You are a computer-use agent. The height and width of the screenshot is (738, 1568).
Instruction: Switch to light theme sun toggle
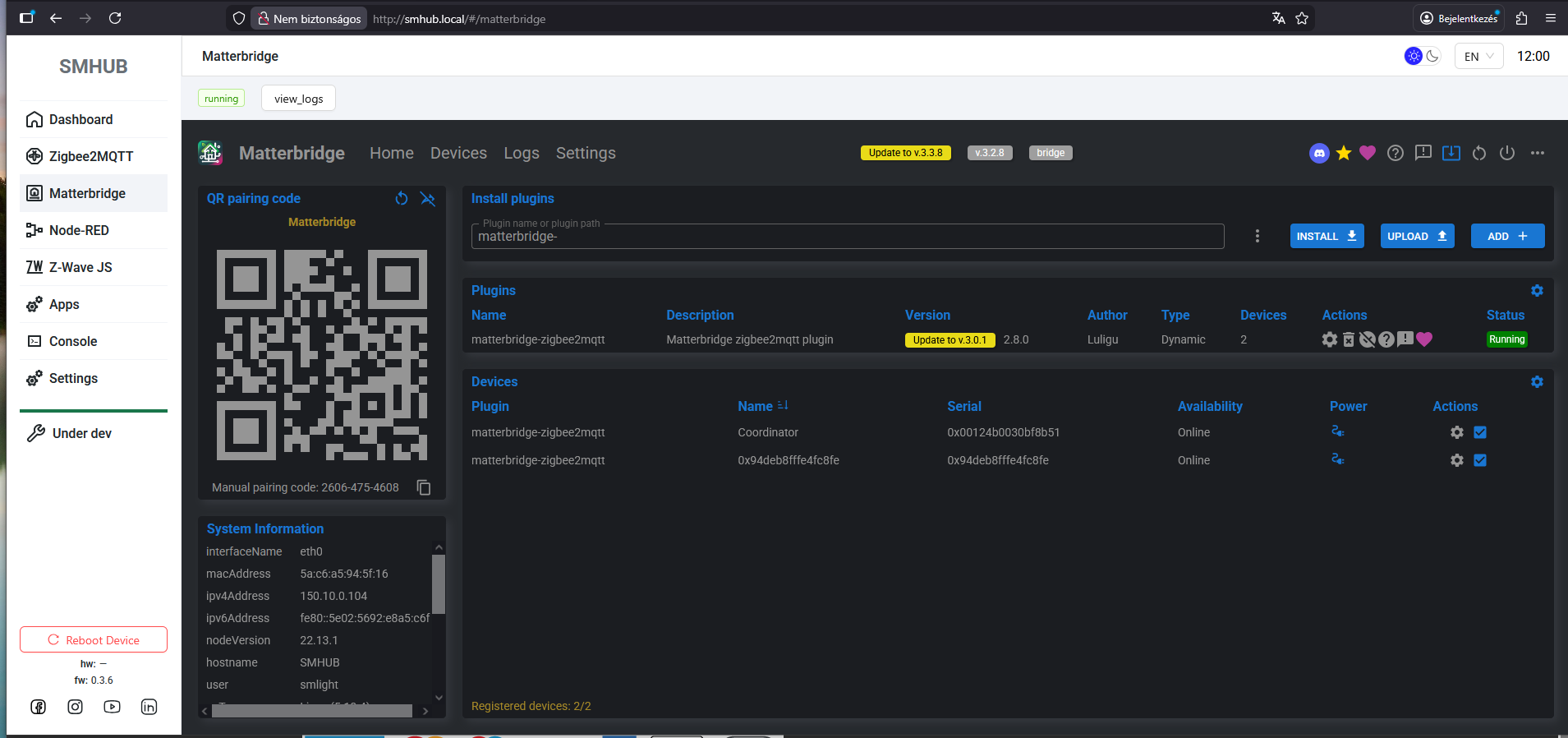pos(1414,56)
